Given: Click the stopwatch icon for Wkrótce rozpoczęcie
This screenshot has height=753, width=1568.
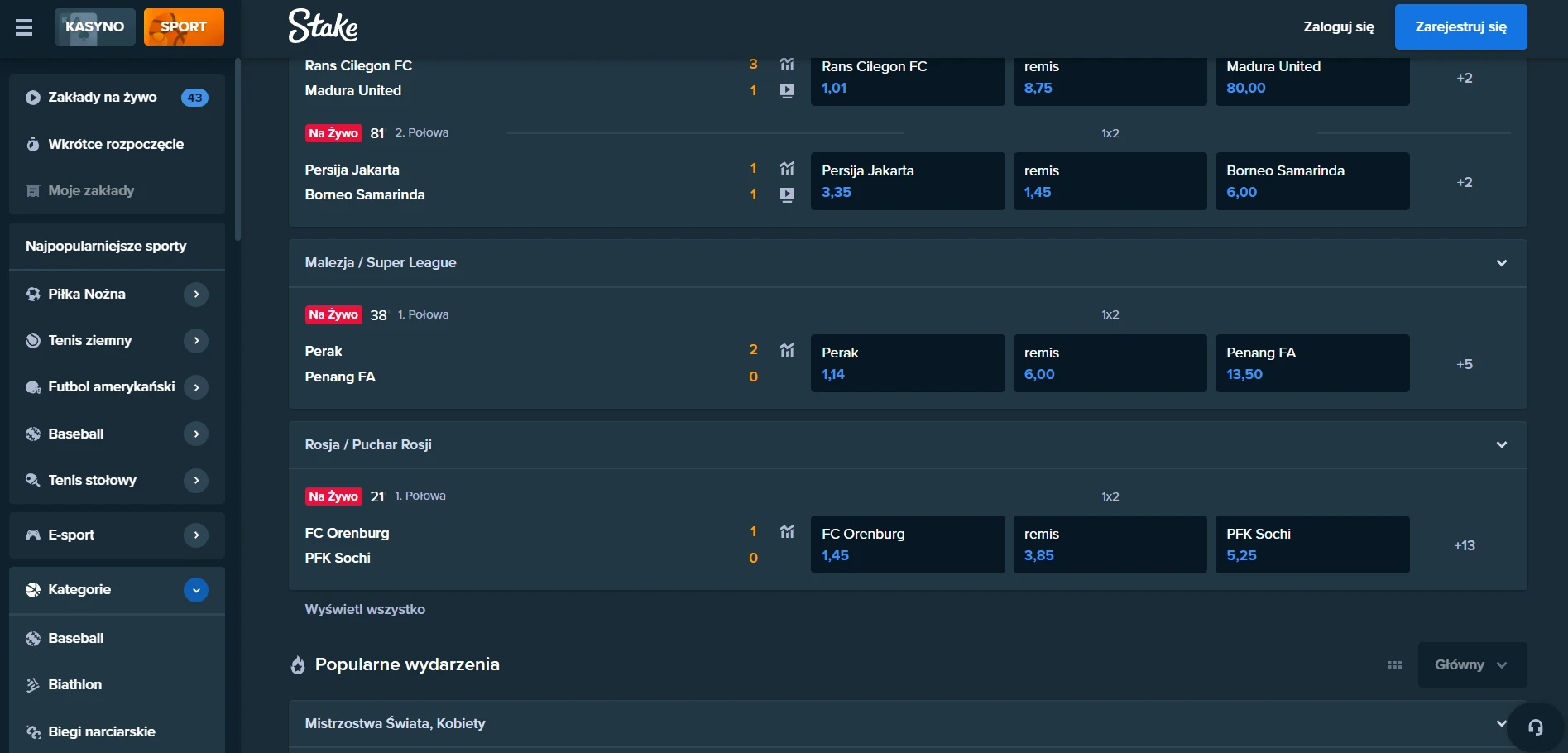Looking at the screenshot, I should pyautogui.click(x=33, y=144).
